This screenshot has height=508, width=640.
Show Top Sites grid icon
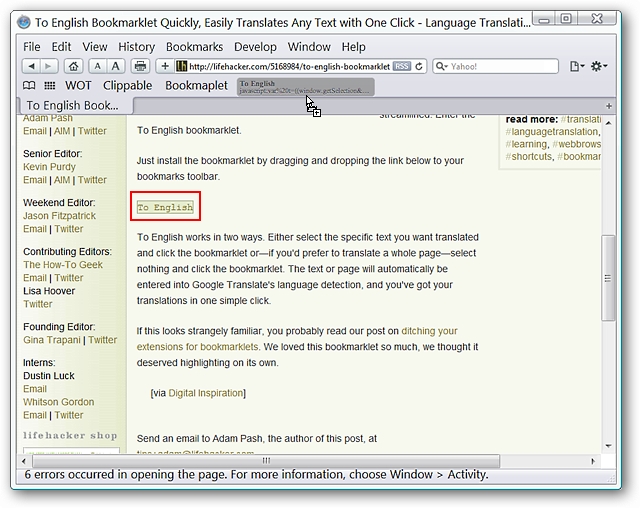tap(50, 85)
